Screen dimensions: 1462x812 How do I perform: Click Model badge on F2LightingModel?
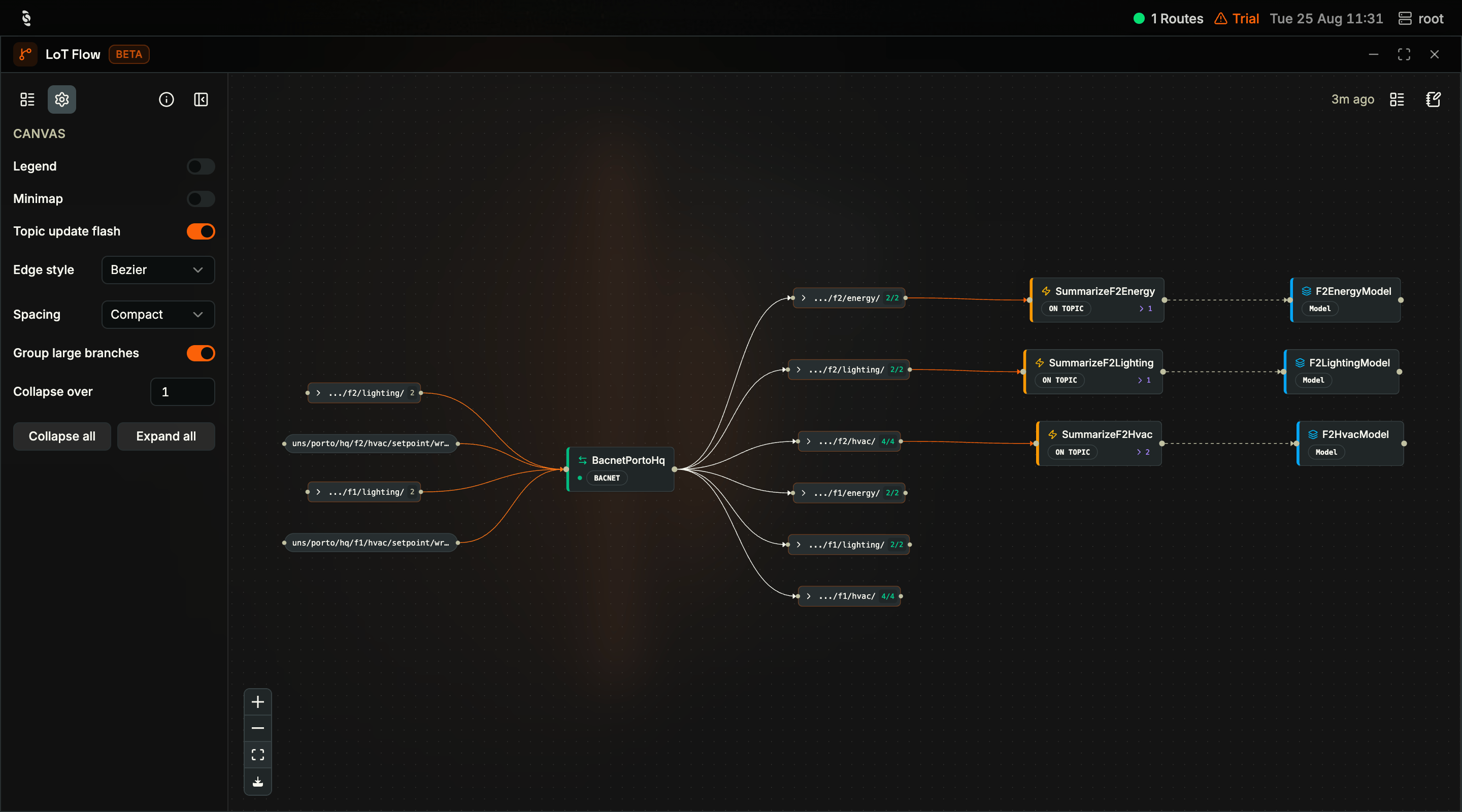click(1313, 380)
